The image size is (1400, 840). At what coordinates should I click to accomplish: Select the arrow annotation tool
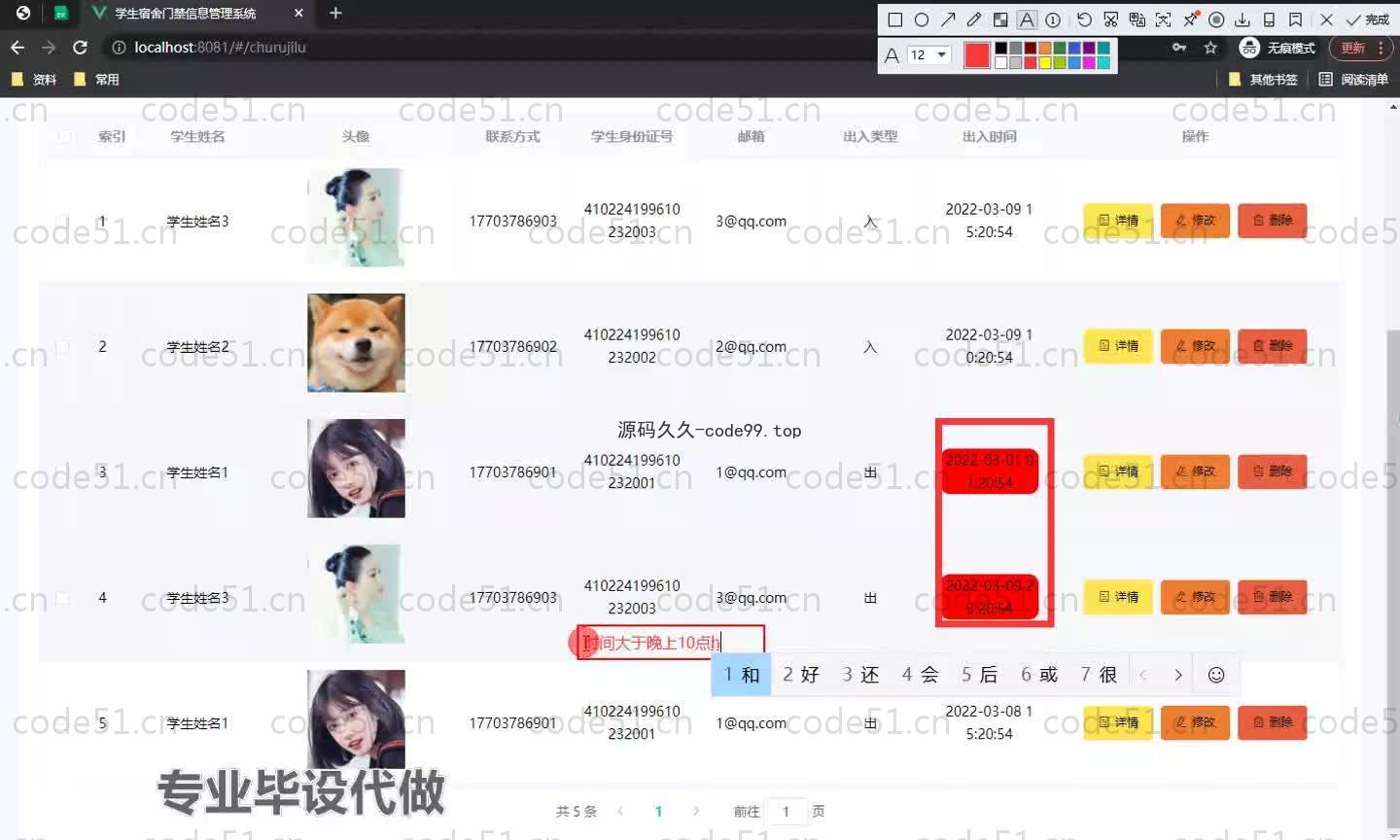tap(948, 19)
